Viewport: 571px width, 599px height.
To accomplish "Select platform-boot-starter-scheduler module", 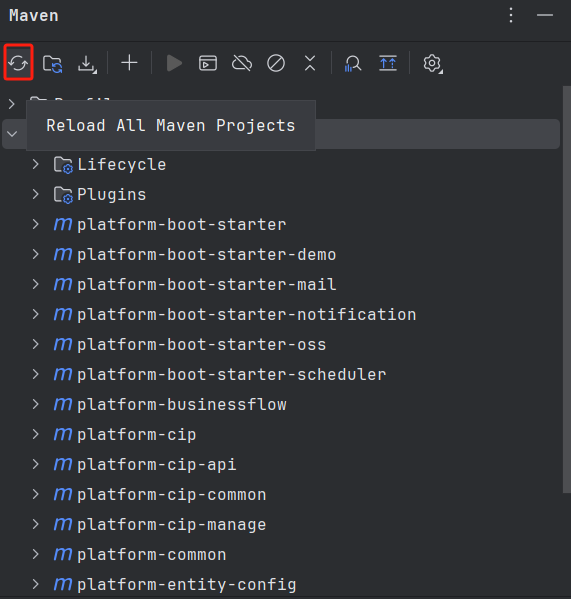I will click(231, 374).
